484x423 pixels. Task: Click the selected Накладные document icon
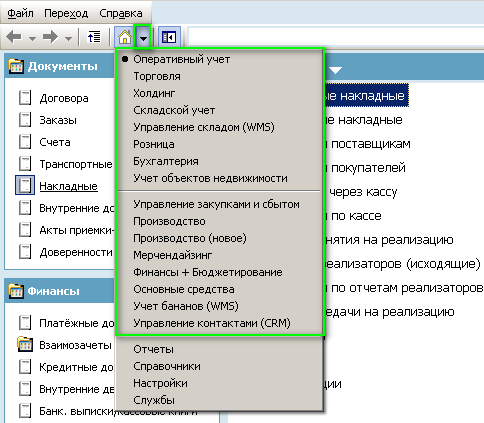click(x=25, y=185)
